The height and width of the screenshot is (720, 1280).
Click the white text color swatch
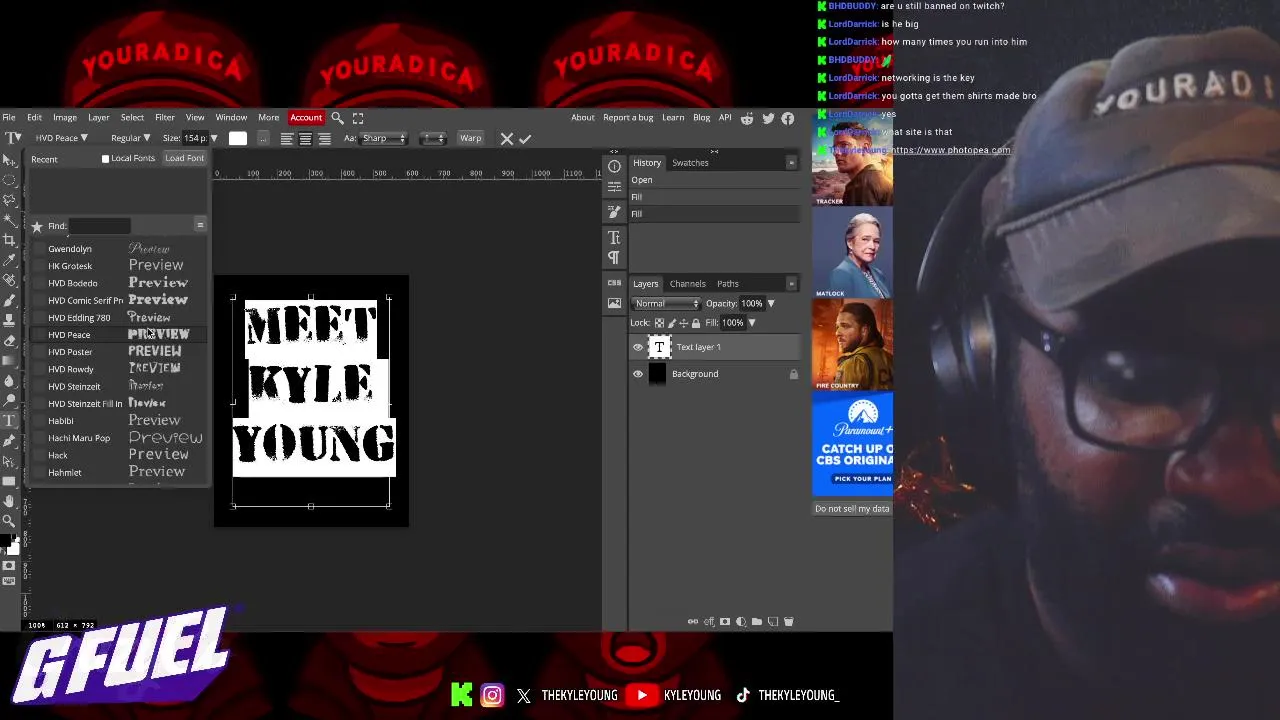[238, 138]
